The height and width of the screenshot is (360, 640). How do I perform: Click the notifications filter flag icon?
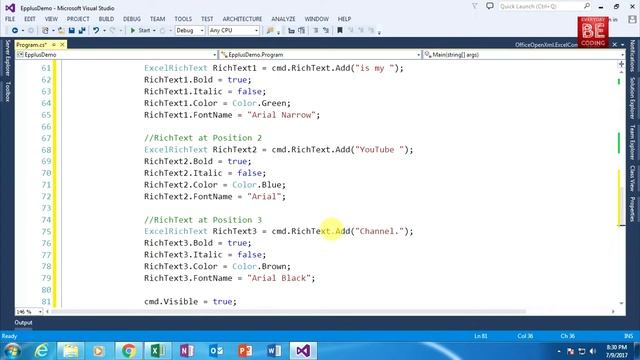click(x=475, y=6)
